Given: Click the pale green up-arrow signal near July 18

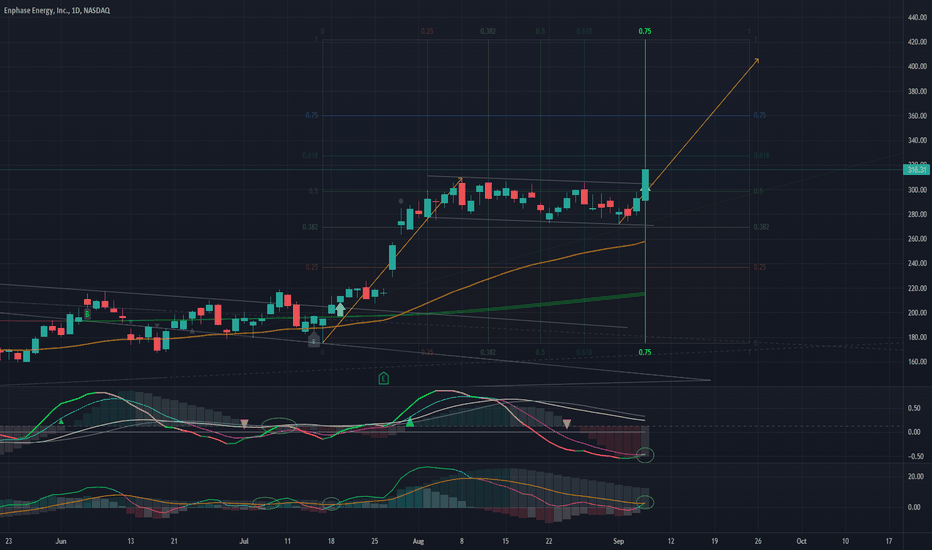Looking at the screenshot, I should (340, 309).
